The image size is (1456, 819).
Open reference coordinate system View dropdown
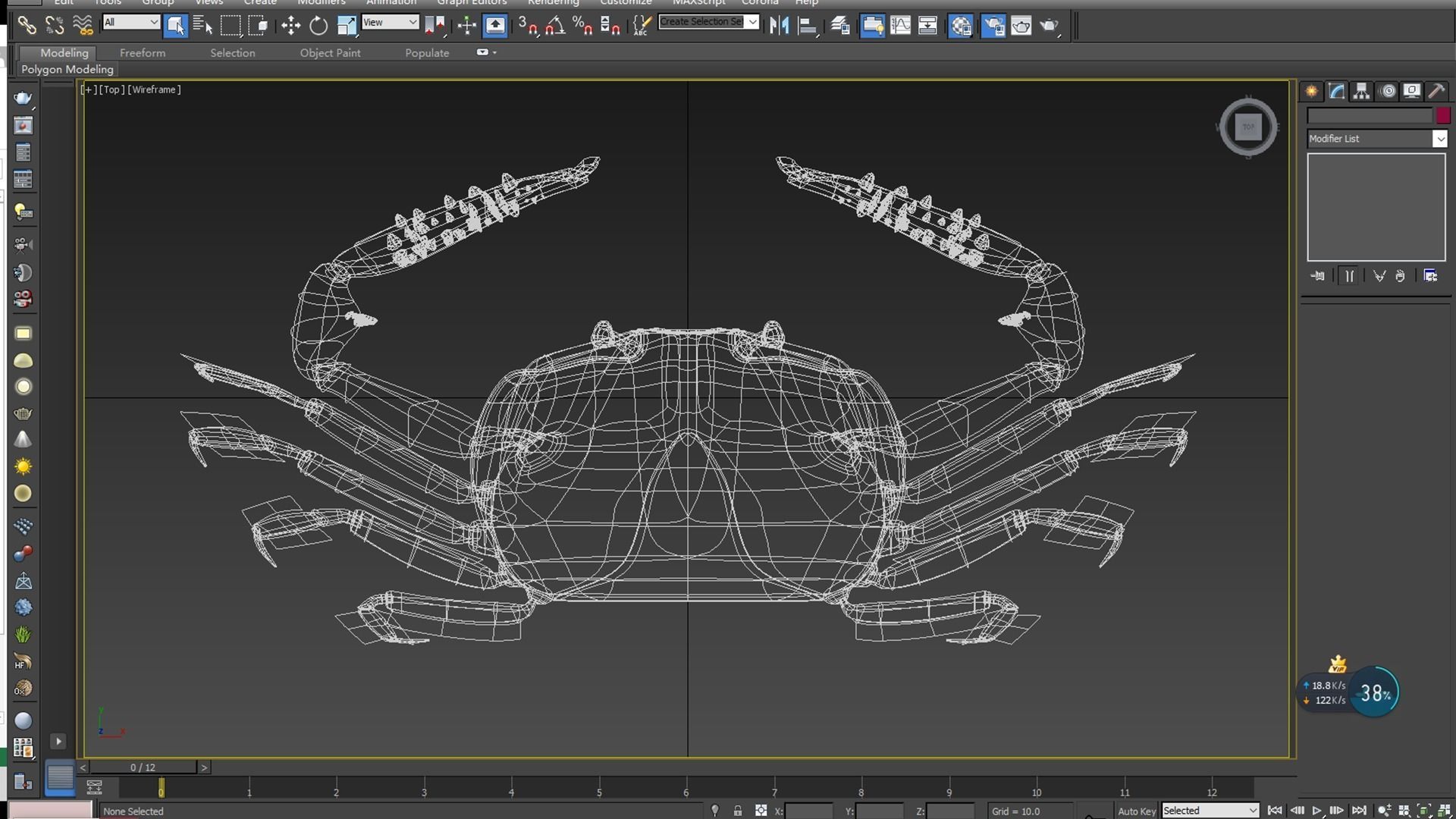391,22
